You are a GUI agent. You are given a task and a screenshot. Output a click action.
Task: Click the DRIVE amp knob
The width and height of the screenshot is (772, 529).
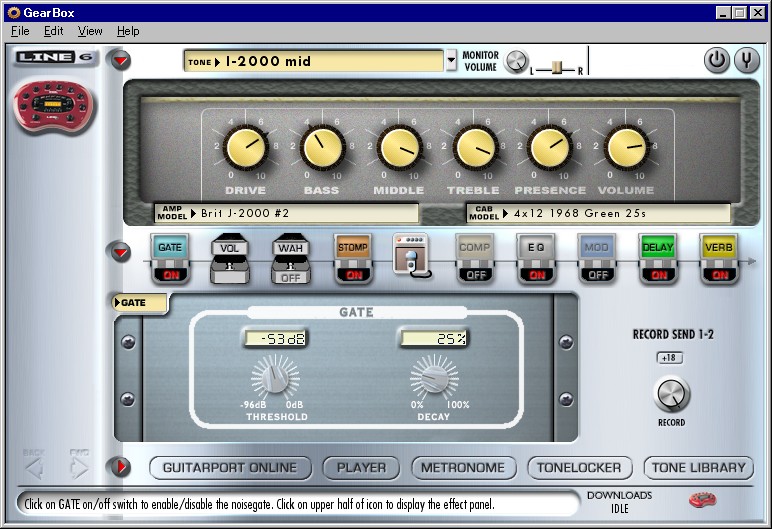point(246,147)
